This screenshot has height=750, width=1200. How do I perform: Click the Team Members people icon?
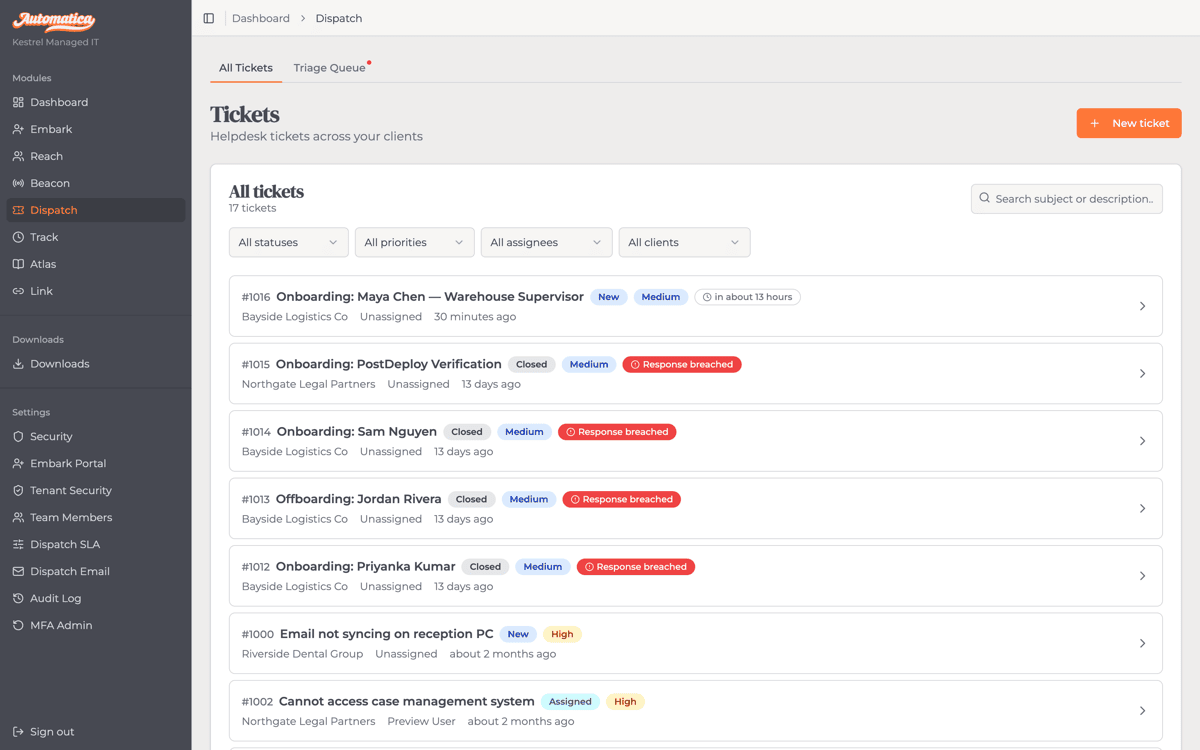pyautogui.click(x=18, y=518)
